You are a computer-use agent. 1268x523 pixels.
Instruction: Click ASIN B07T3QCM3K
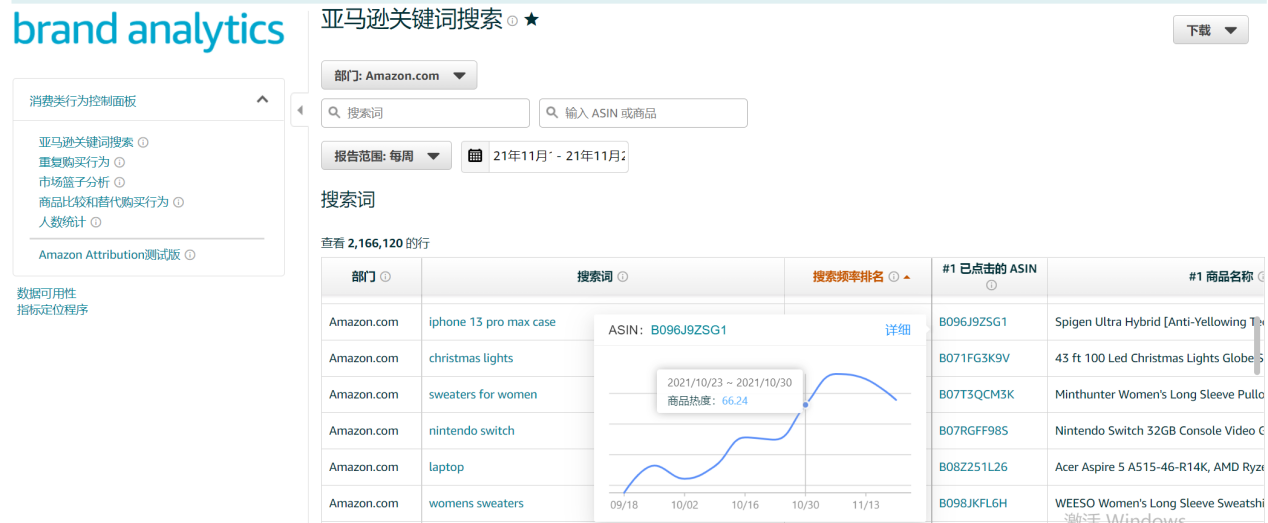(x=976, y=394)
